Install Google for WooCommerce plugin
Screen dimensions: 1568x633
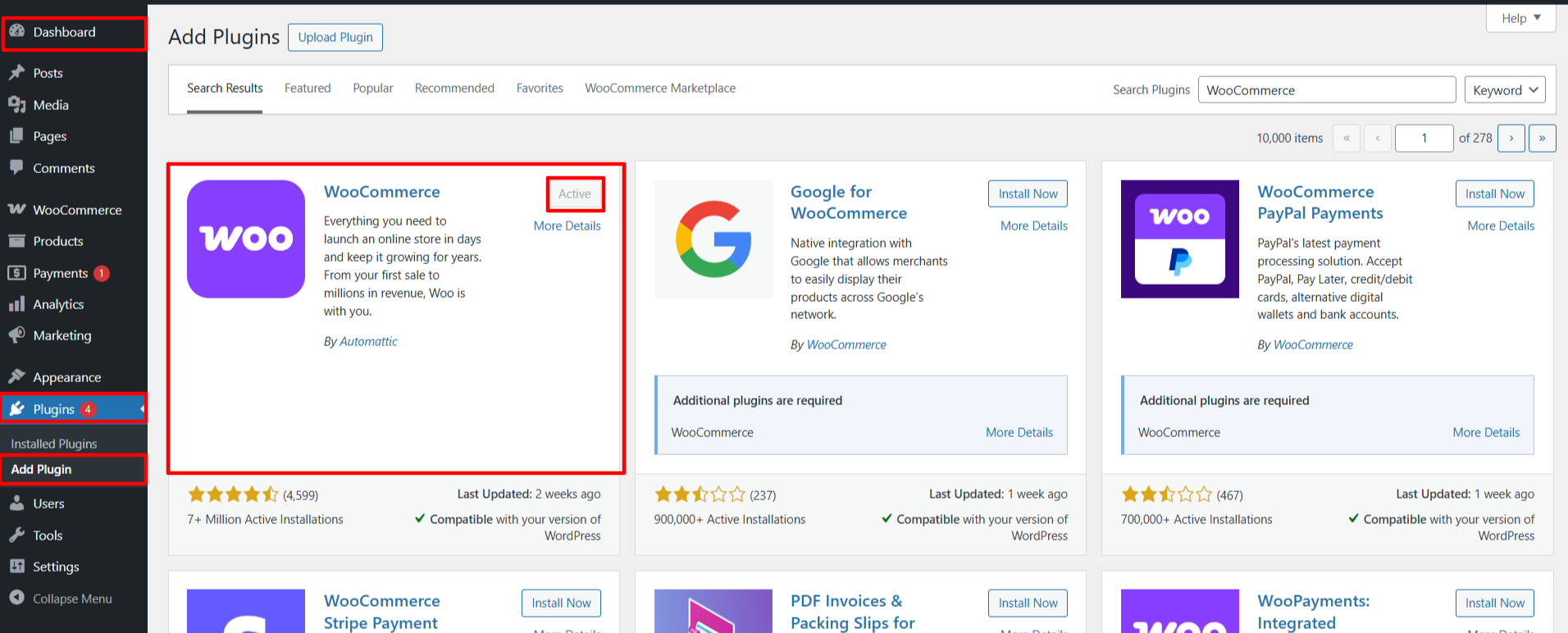1028,194
